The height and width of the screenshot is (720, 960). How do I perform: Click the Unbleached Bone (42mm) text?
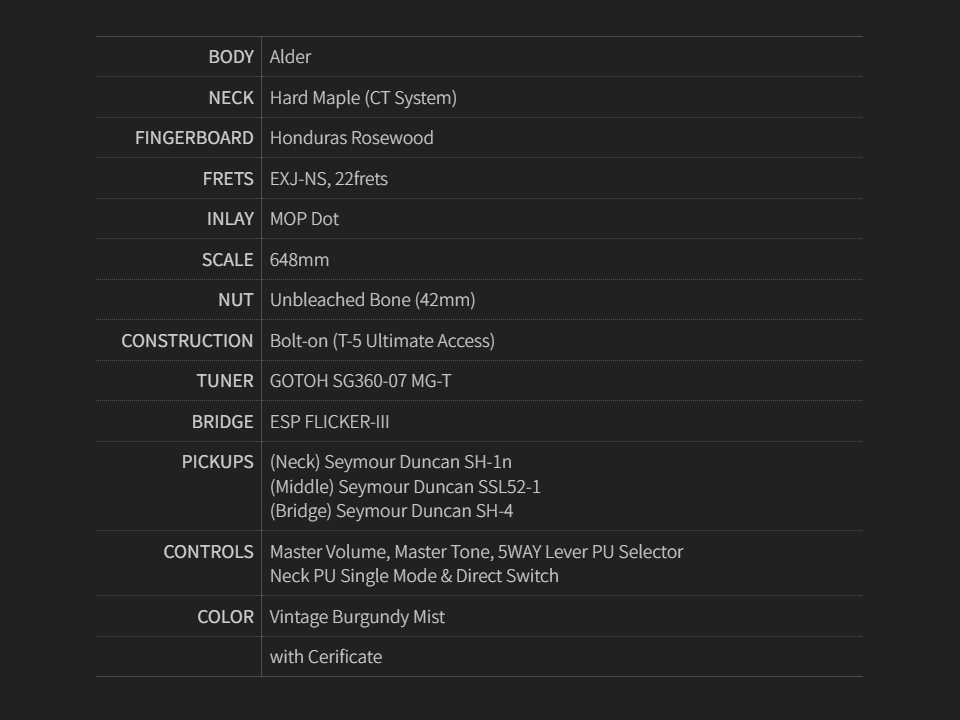point(372,300)
